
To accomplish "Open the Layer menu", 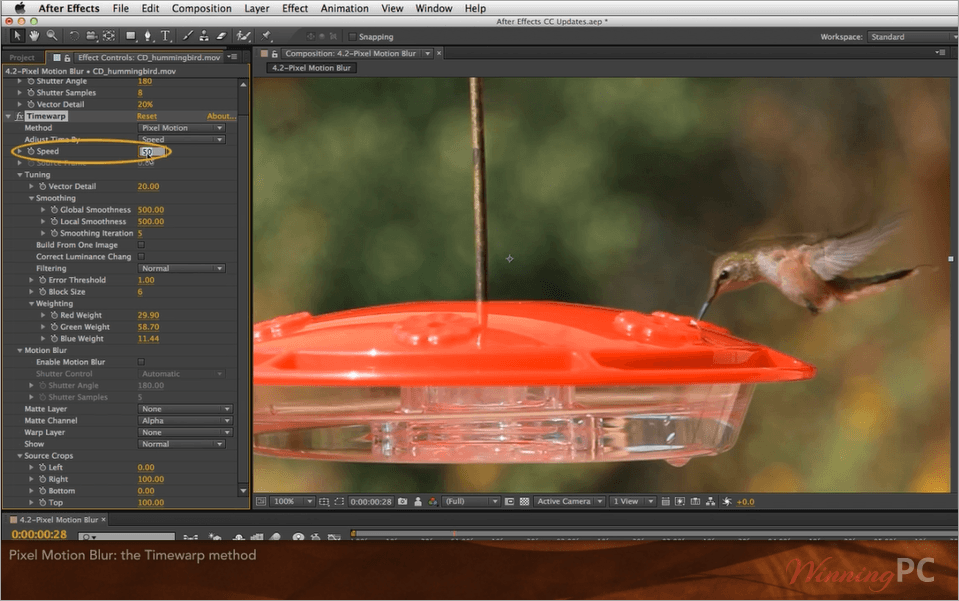I will click(256, 9).
